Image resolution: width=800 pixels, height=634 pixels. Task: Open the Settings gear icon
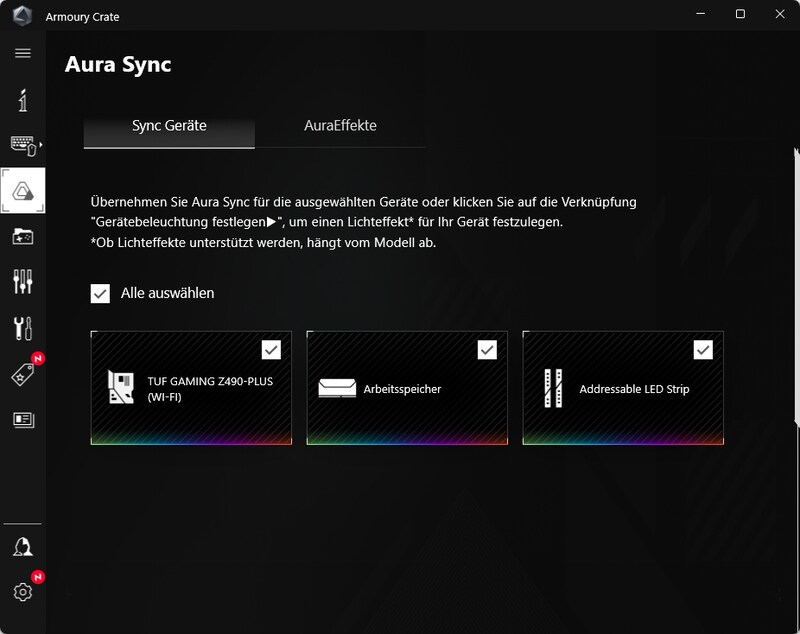tap(23, 592)
